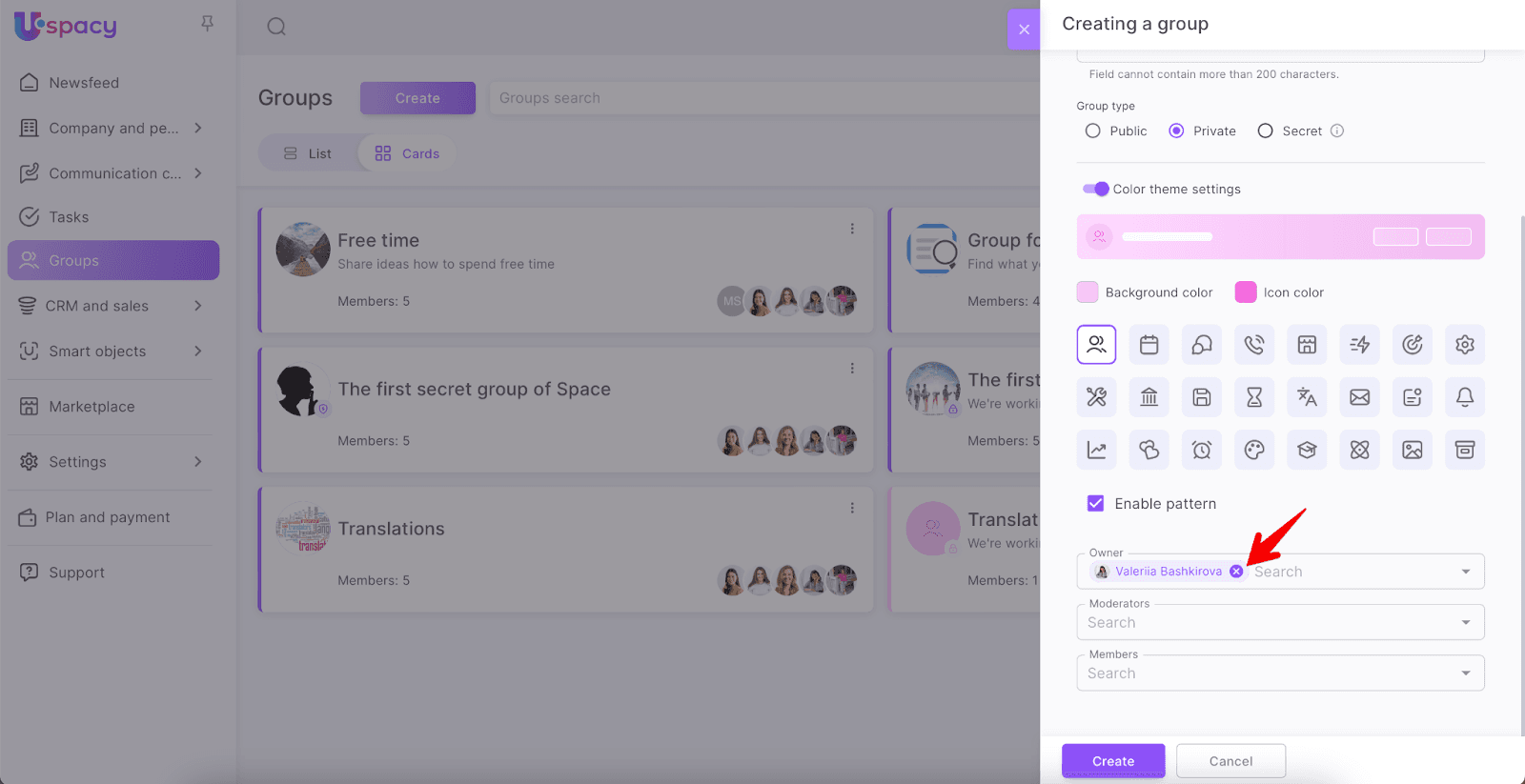This screenshot has height=784, width=1525.
Task: Open the Icon color picker swatch
Action: [1246, 292]
